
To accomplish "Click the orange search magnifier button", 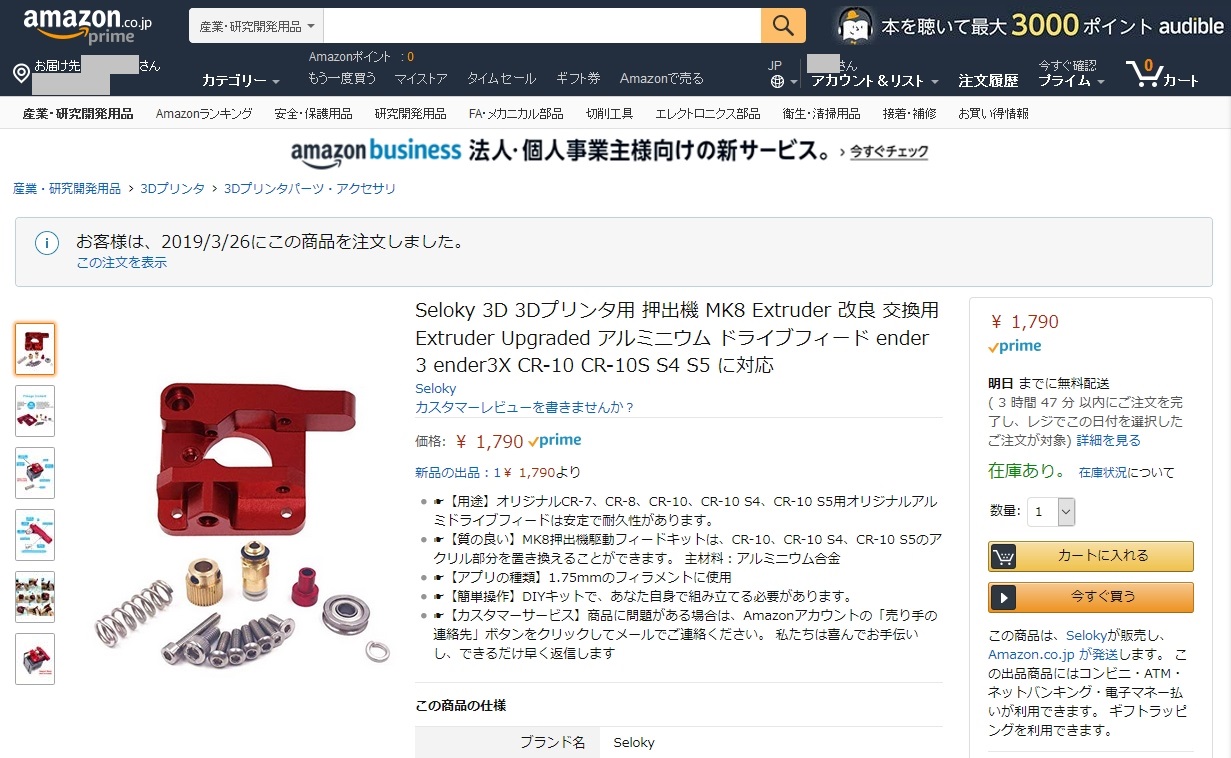I will click(x=783, y=25).
